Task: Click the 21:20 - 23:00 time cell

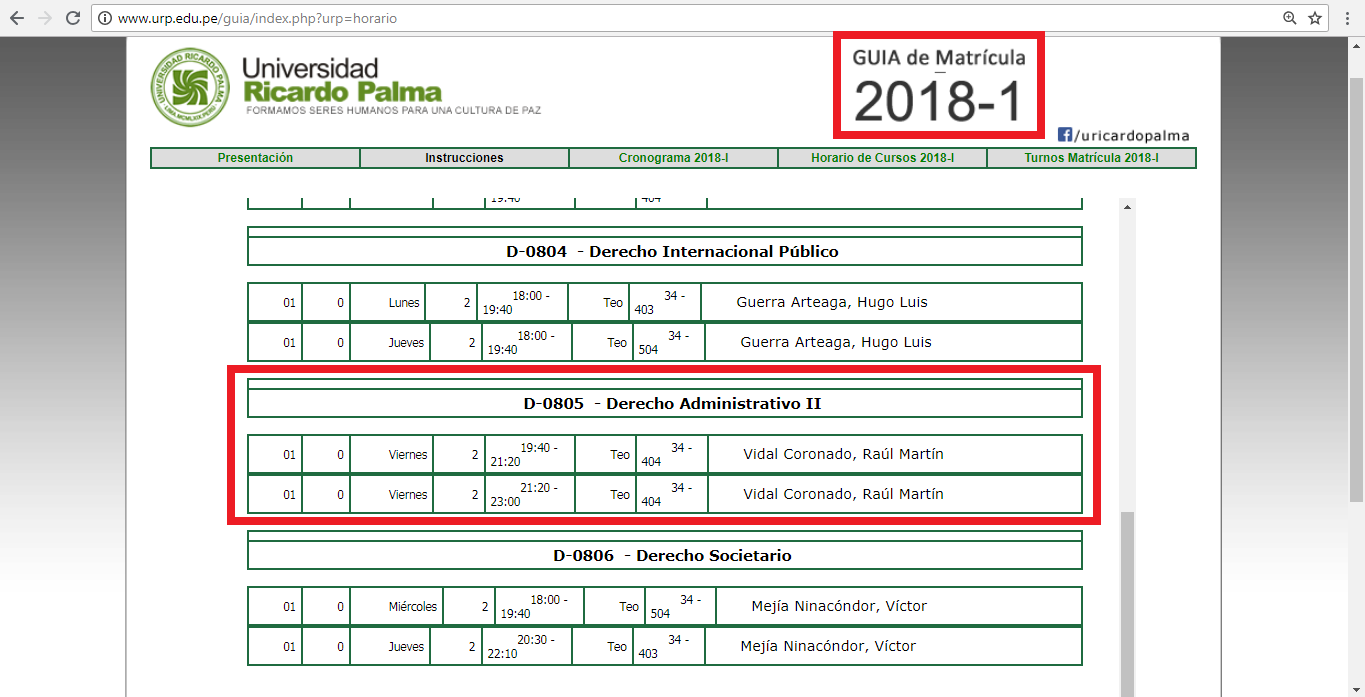Action: click(x=530, y=494)
